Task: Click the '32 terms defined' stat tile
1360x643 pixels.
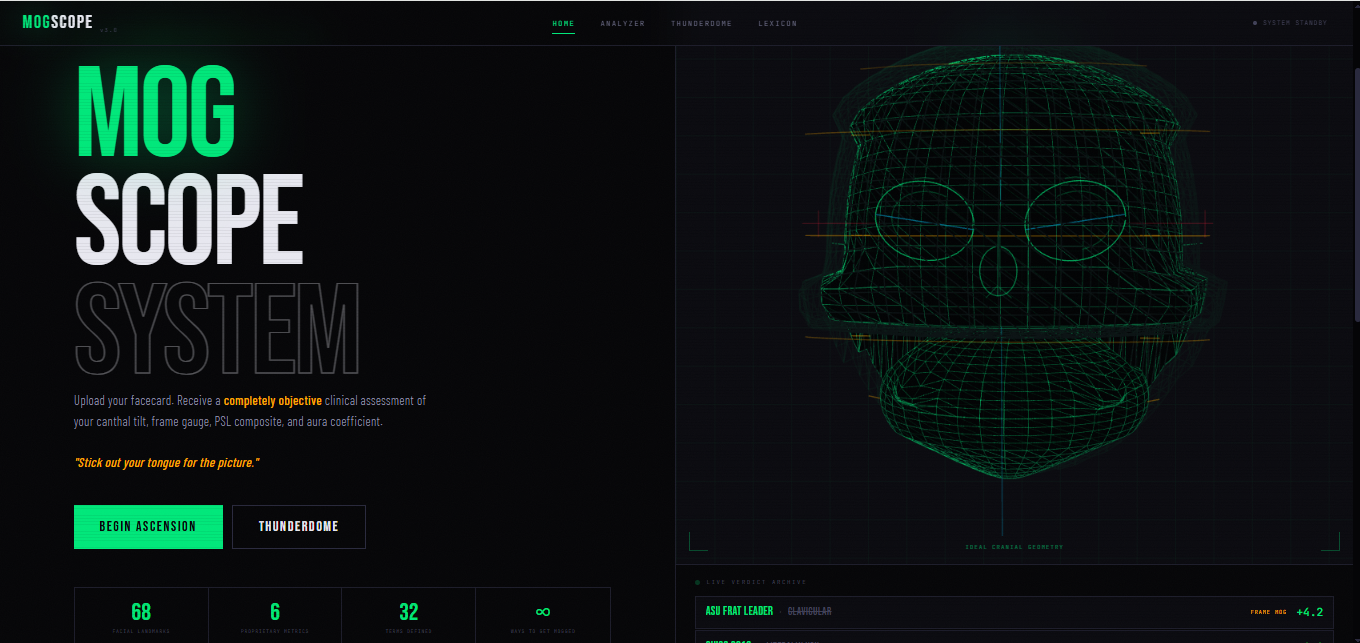Action: (x=408, y=615)
